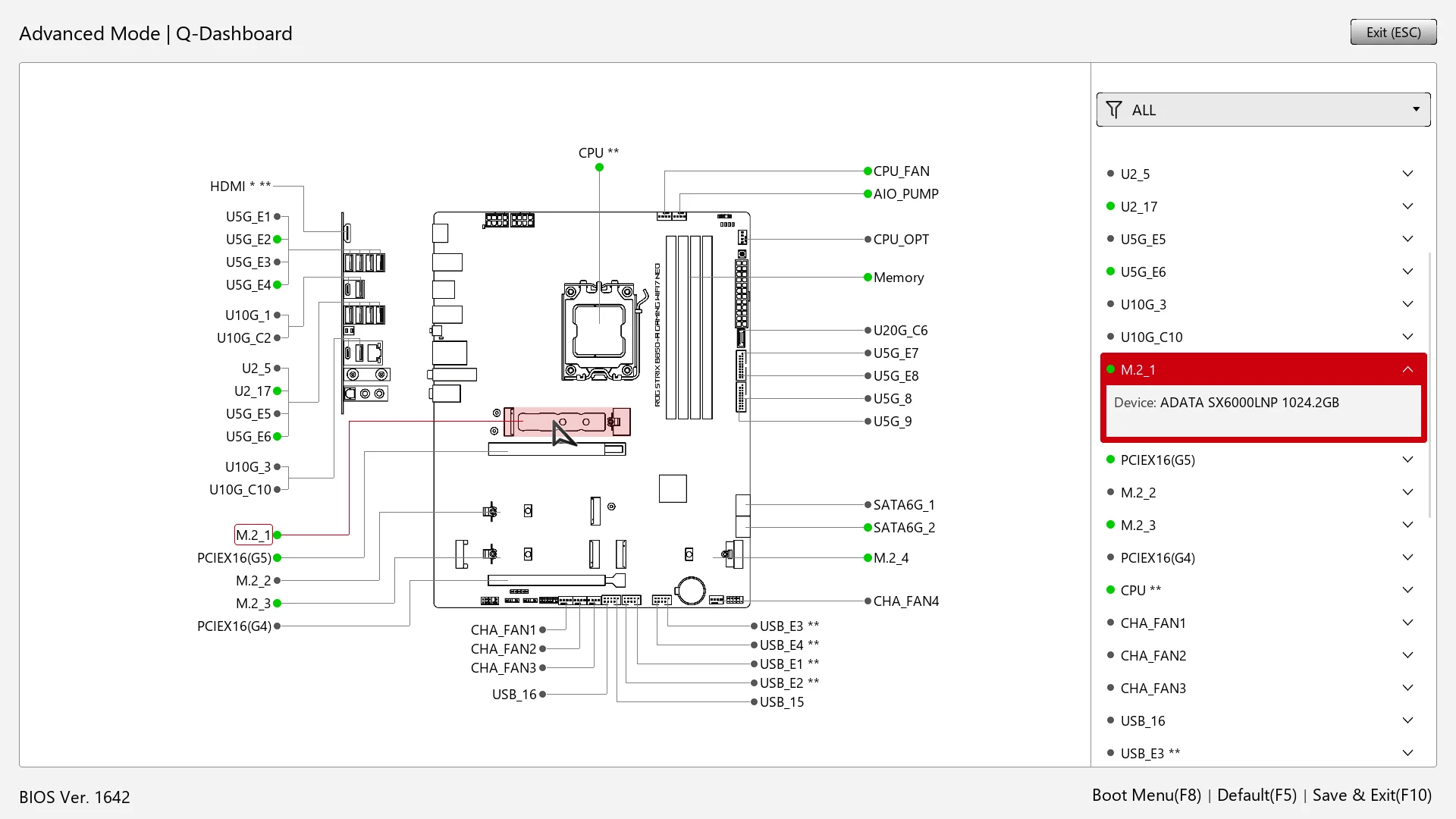Click the green status dot beside SATA6G_2

868,528
